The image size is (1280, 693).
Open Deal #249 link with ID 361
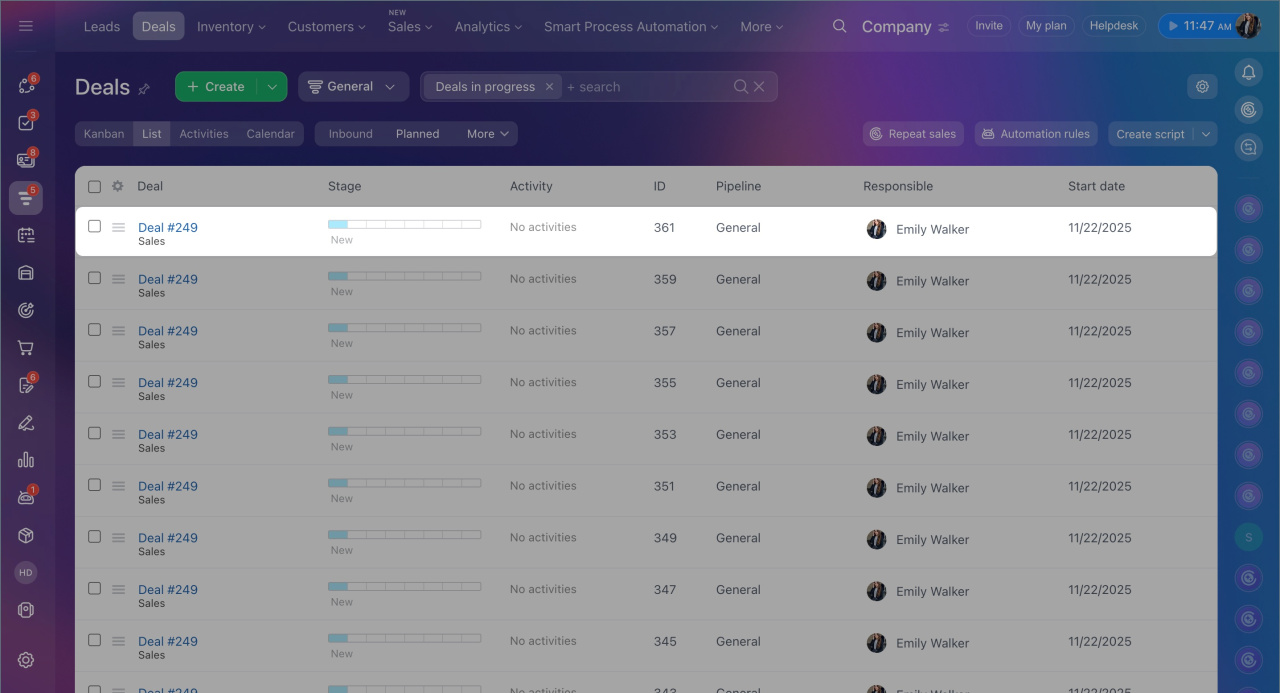point(168,227)
